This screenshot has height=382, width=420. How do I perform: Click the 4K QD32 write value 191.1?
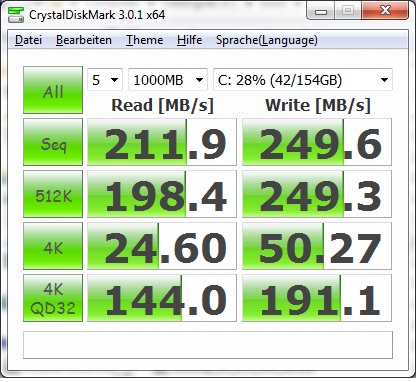pyautogui.click(x=317, y=298)
